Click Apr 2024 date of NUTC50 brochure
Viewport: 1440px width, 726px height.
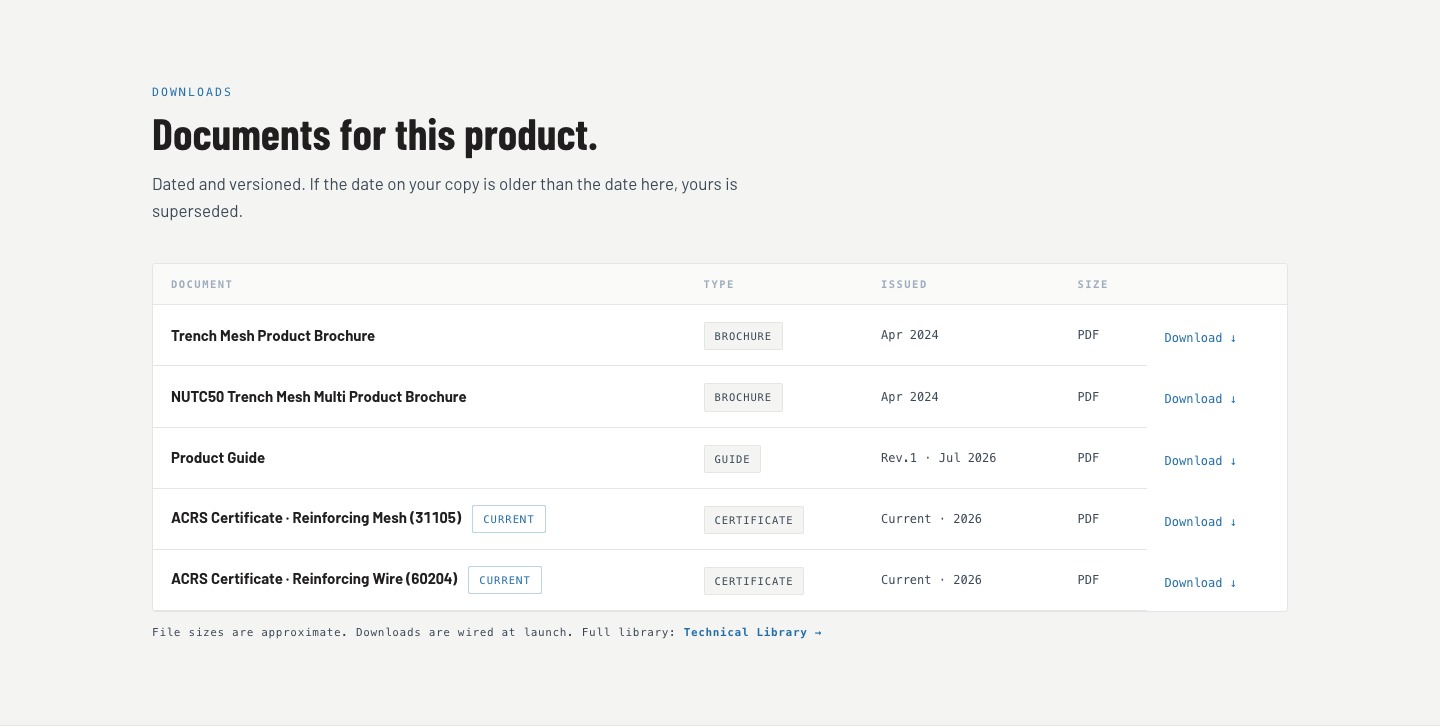(x=910, y=397)
